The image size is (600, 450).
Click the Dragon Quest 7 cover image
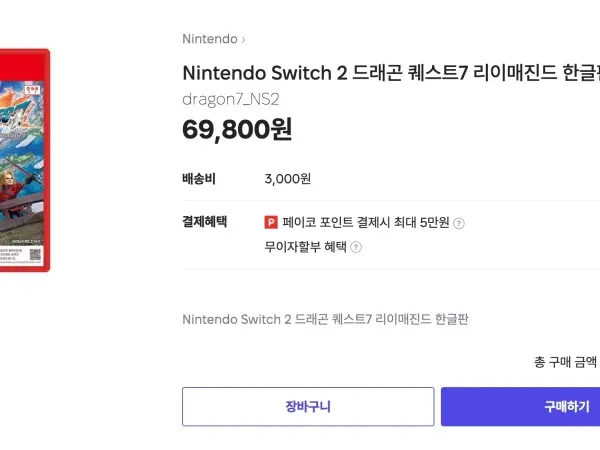[x=22, y=160]
